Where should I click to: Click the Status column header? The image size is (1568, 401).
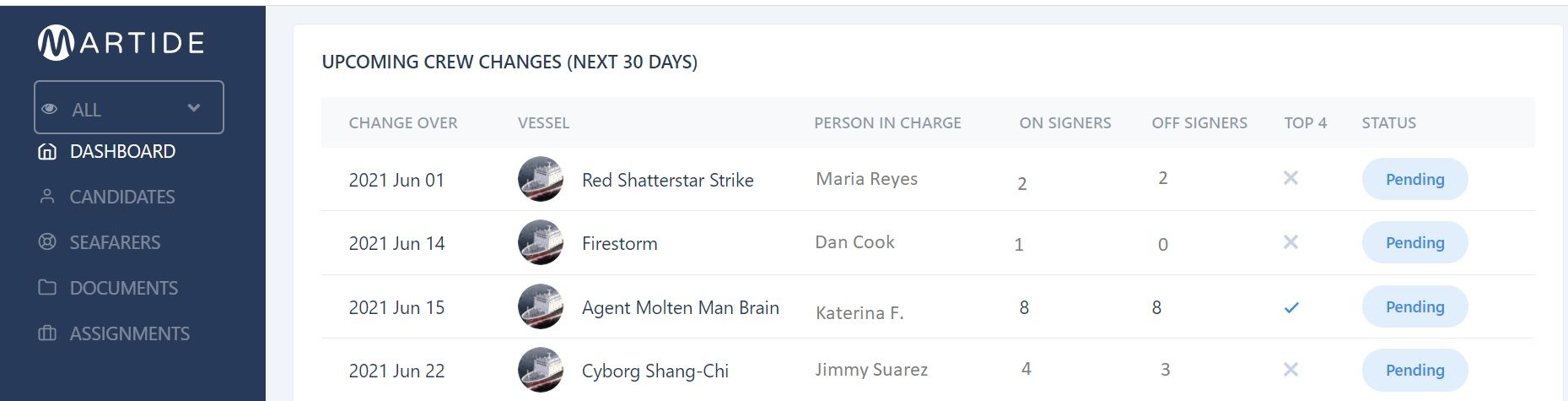[x=1389, y=122]
